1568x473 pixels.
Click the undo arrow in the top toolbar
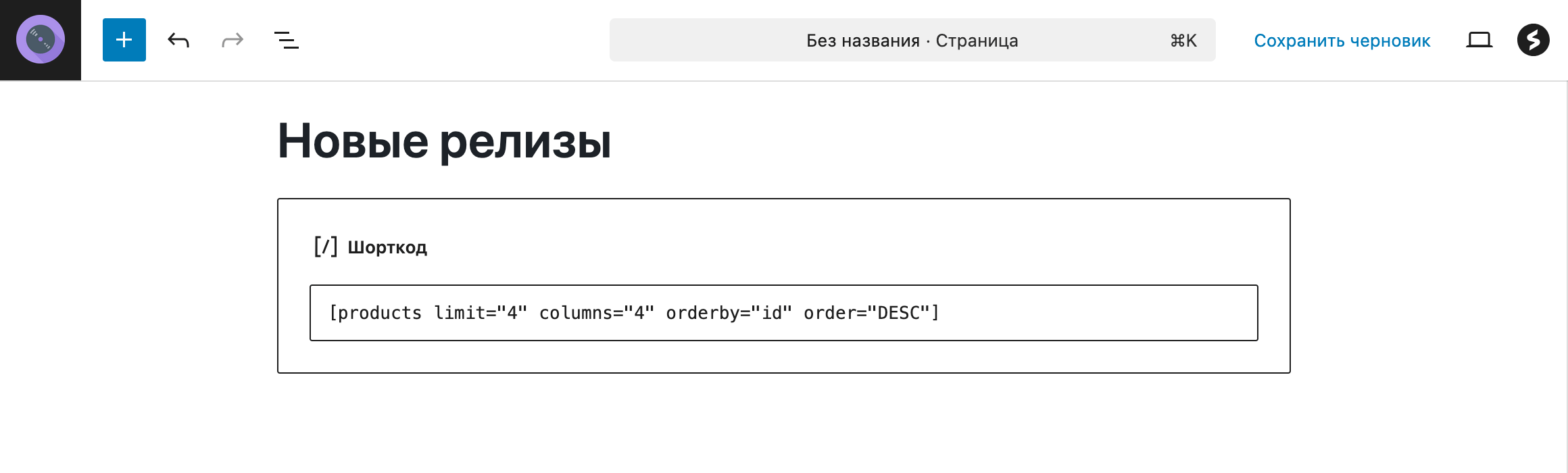point(178,40)
